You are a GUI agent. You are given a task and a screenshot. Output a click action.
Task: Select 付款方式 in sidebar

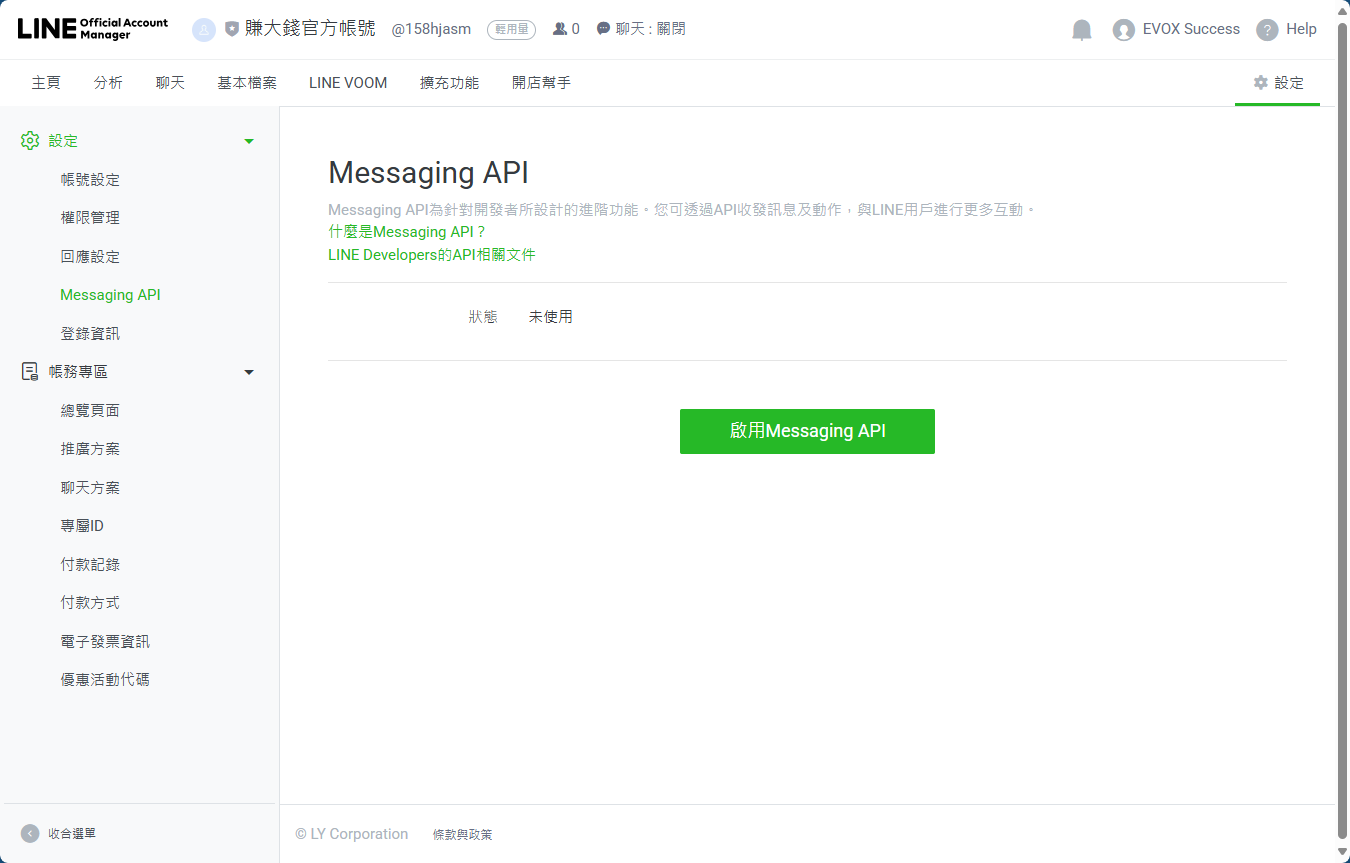(90, 603)
